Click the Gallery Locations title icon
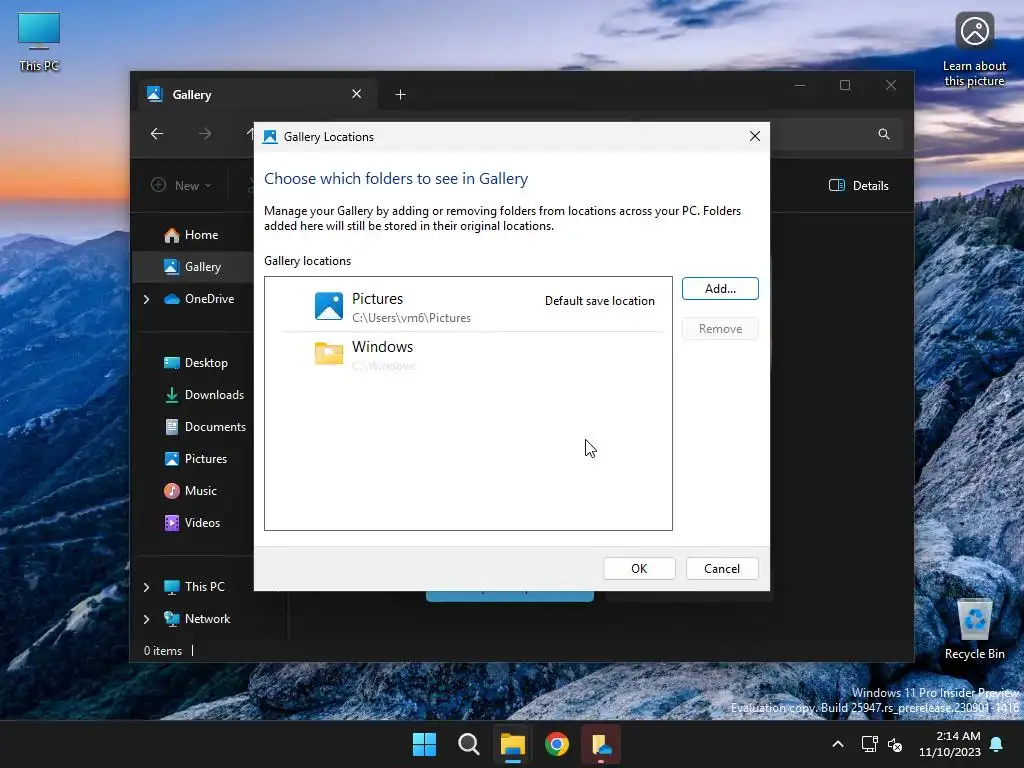The image size is (1024, 768). pyautogui.click(x=270, y=136)
